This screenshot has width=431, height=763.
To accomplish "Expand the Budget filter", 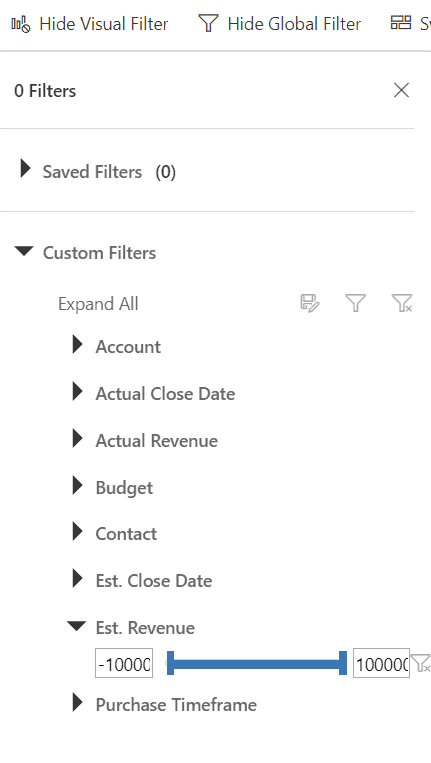I will 77,485.
